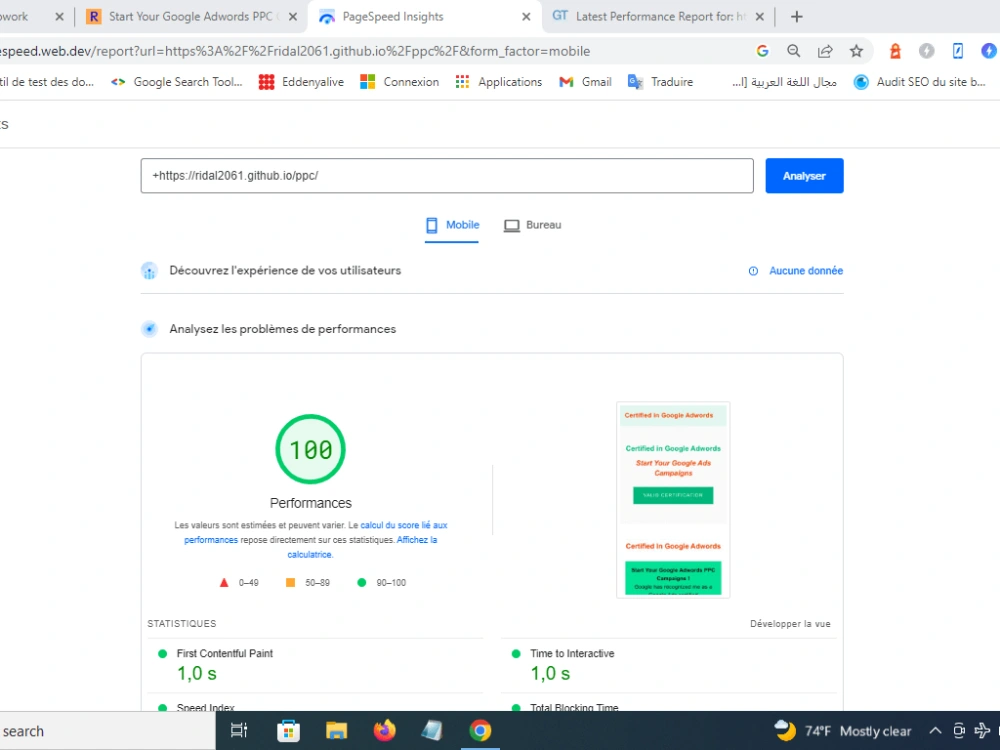The image size is (1000, 750).
Task: Open the Applications bookmark
Action: tap(499, 82)
